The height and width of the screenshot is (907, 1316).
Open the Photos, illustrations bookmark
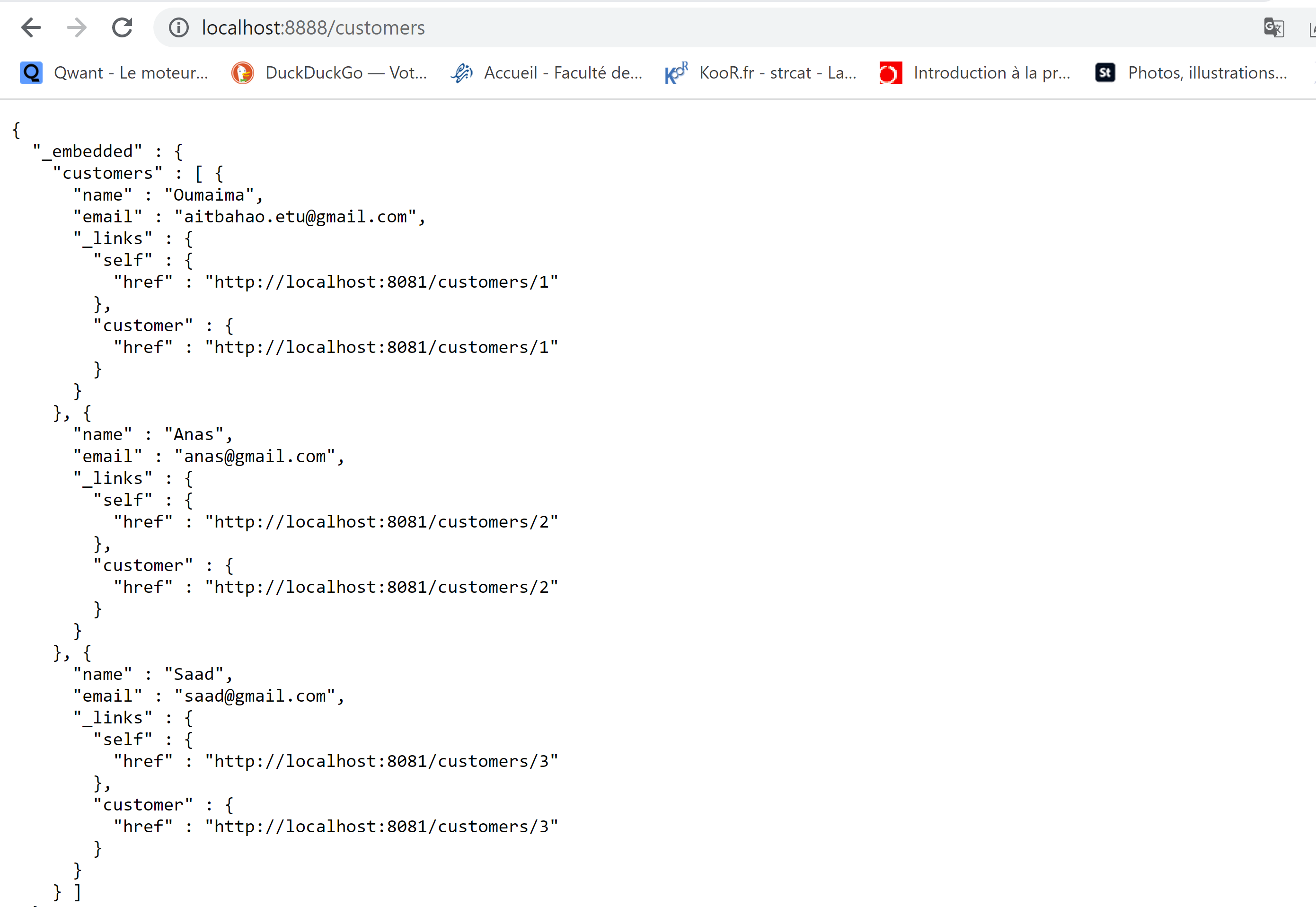(1208, 72)
